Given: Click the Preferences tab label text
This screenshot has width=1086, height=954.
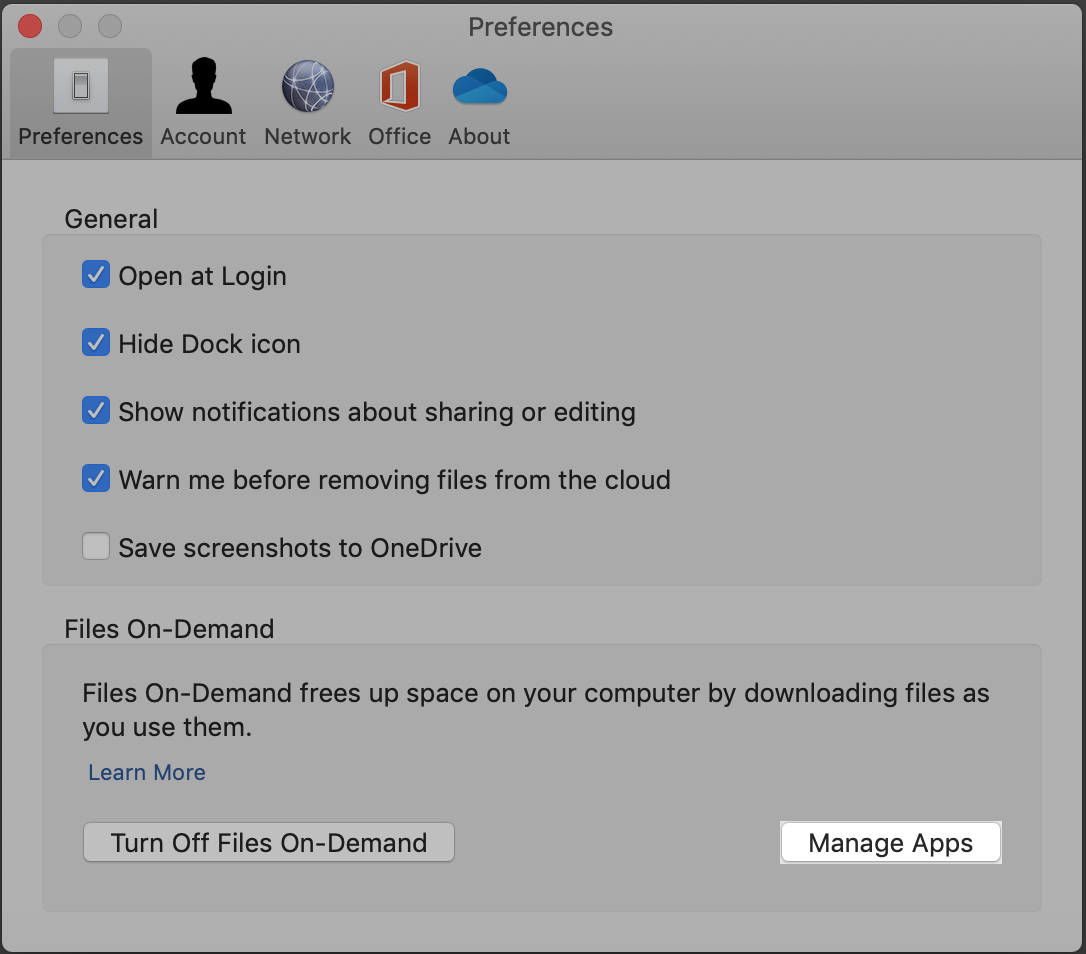Looking at the screenshot, I should (x=81, y=136).
